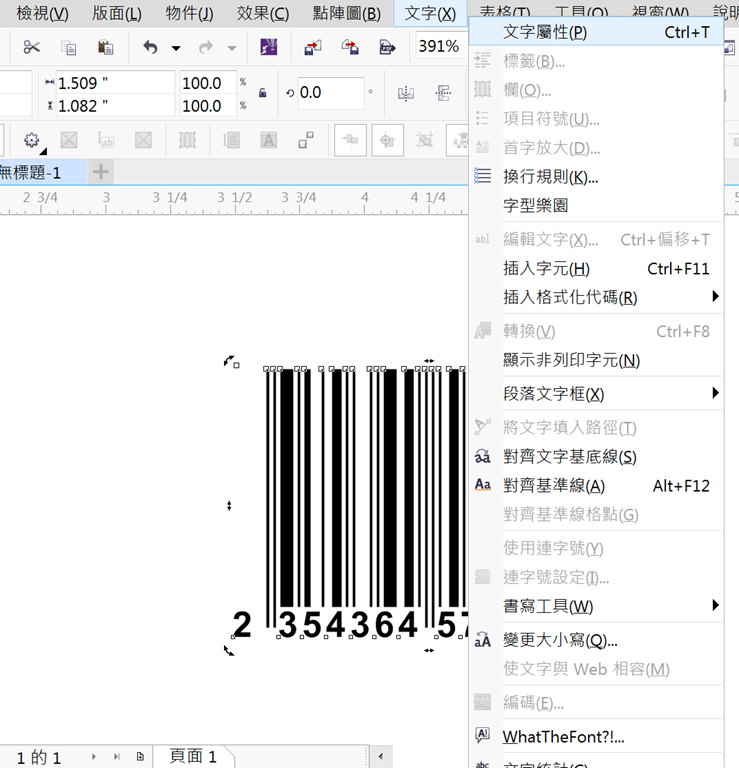Screen dimensions: 739x768
Task: Click the next page arrow in page navigator
Action: [94, 757]
